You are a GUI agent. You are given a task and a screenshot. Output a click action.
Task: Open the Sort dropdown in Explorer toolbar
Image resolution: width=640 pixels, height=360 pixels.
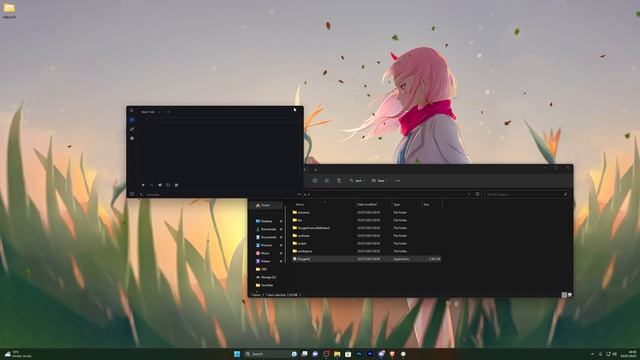358,180
